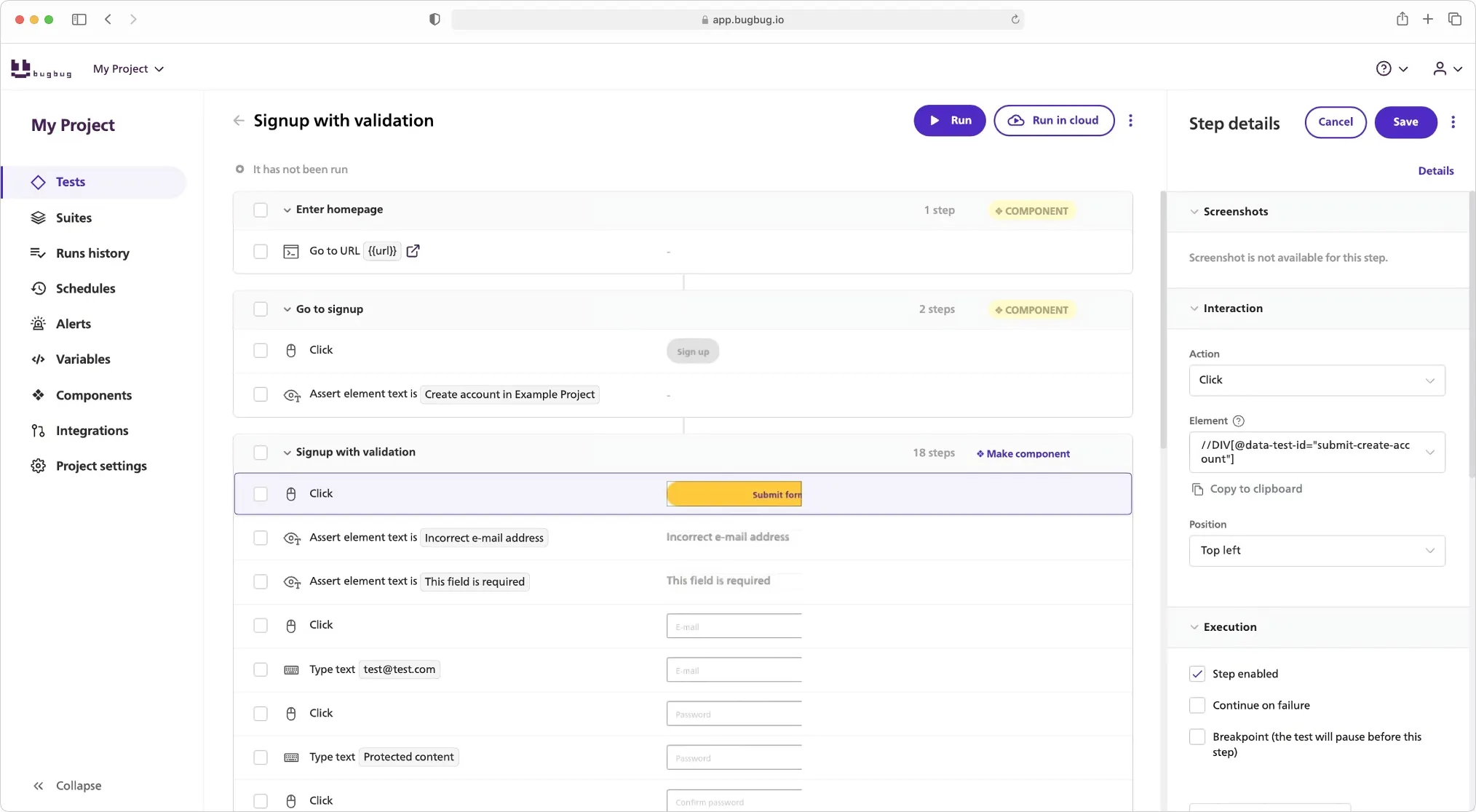Click the Integrations sidebar icon
This screenshot has height=812, width=1476.
[x=39, y=430]
